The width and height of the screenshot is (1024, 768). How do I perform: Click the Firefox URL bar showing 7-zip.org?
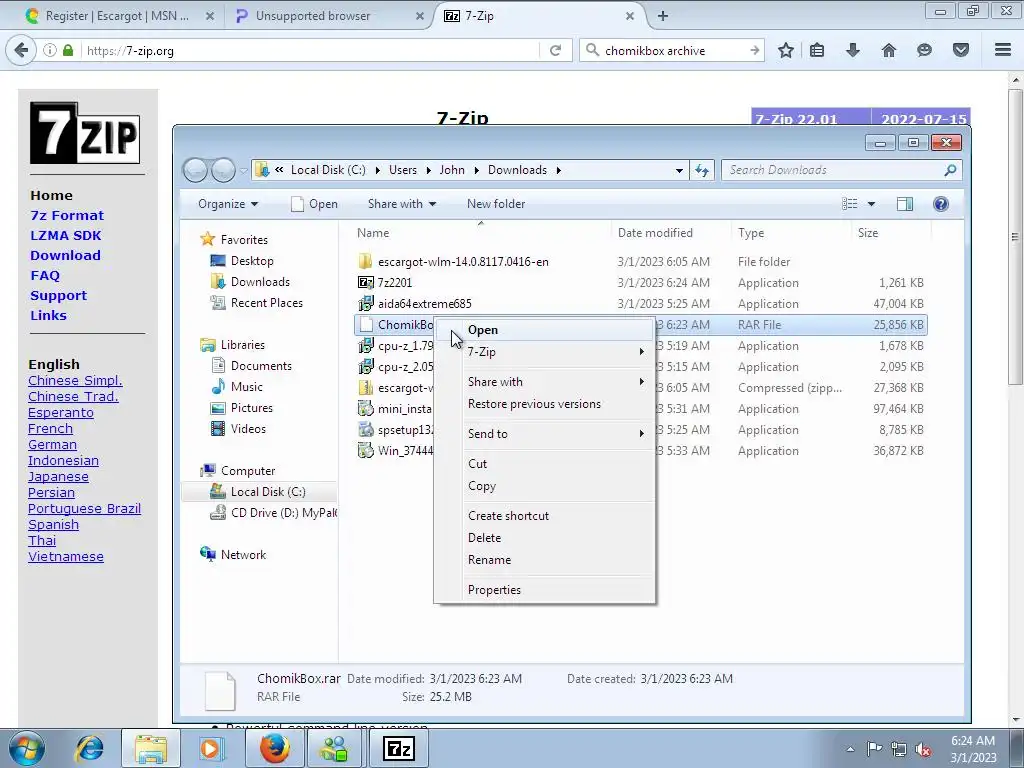pyautogui.click(x=310, y=50)
